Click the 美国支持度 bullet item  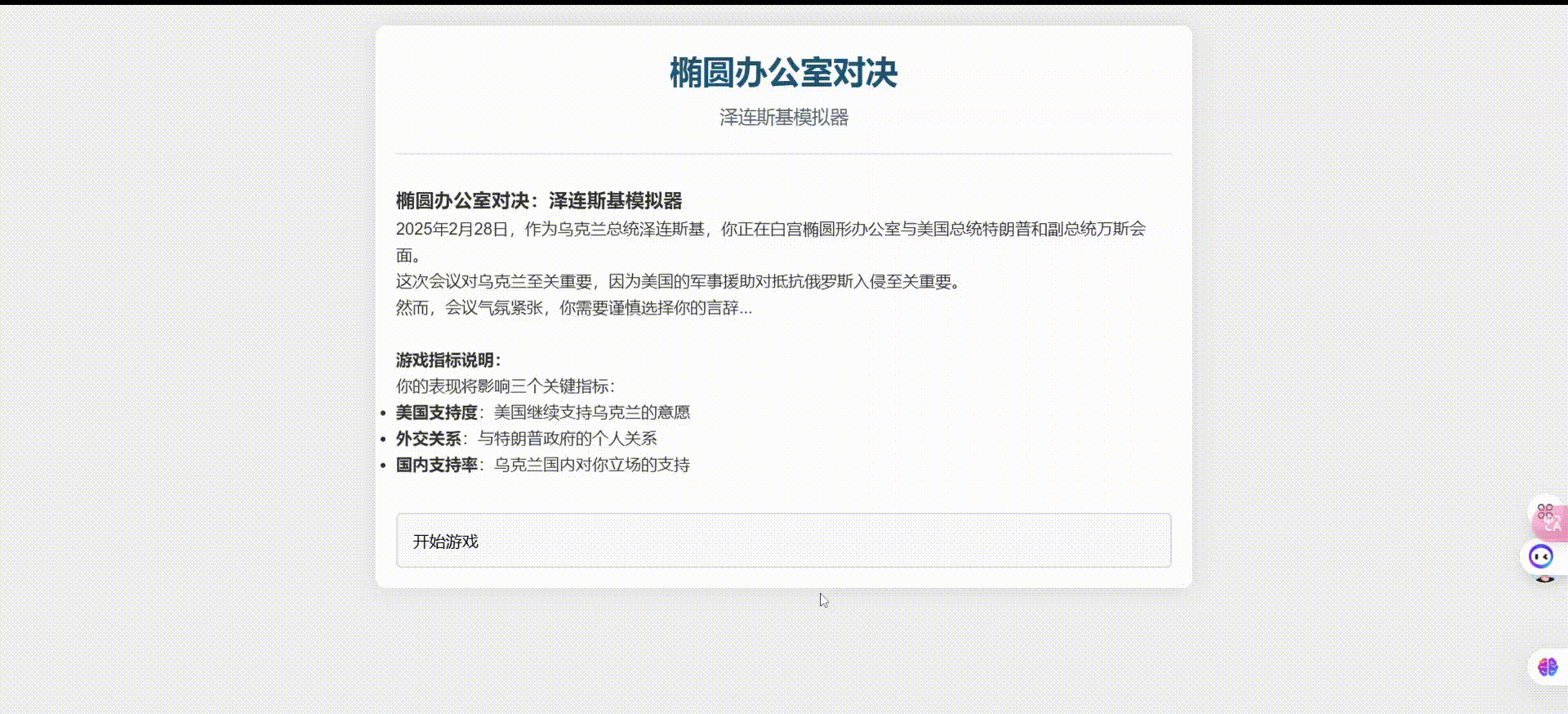(x=543, y=412)
